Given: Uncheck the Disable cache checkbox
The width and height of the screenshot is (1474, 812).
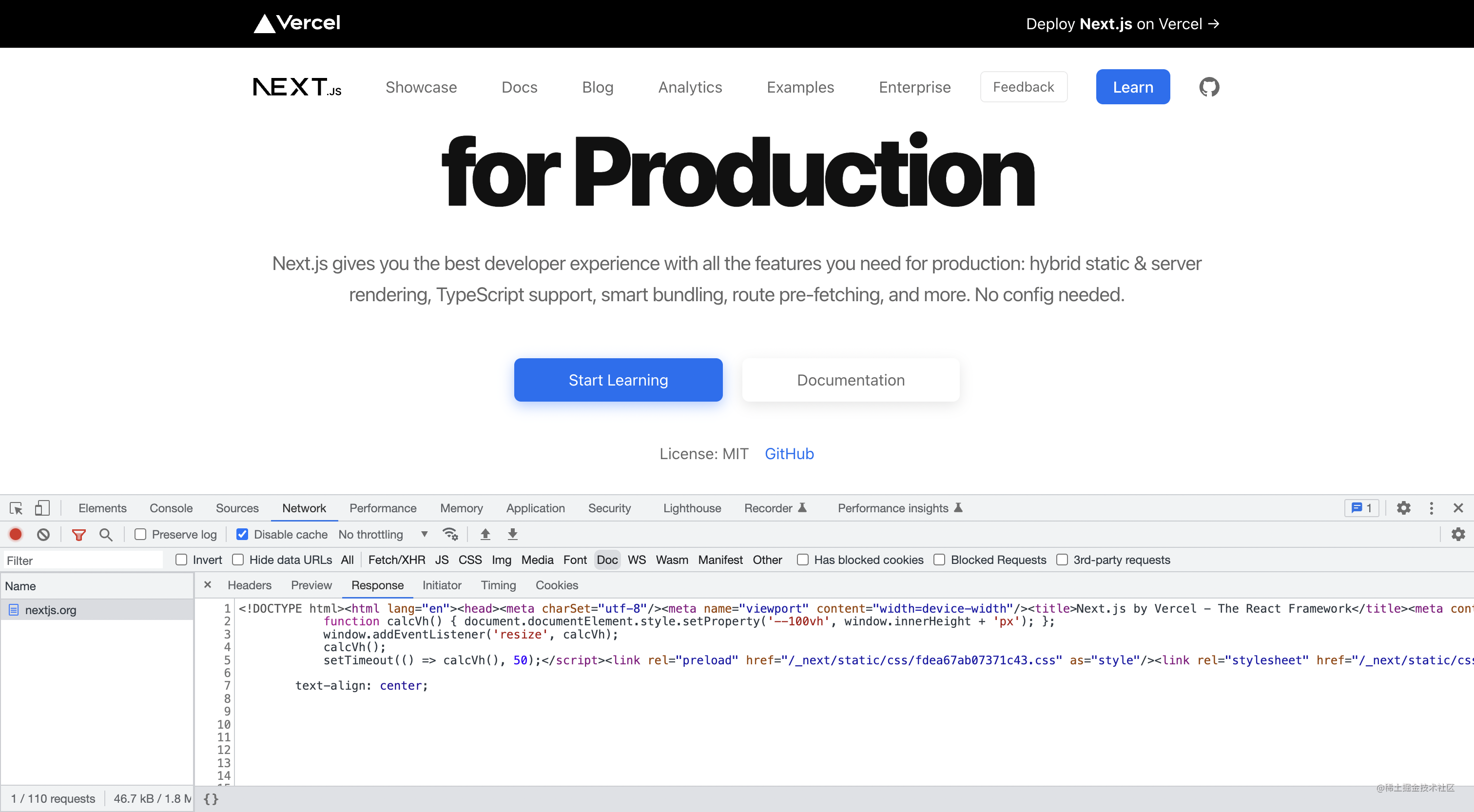Looking at the screenshot, I should coord(242,535).
